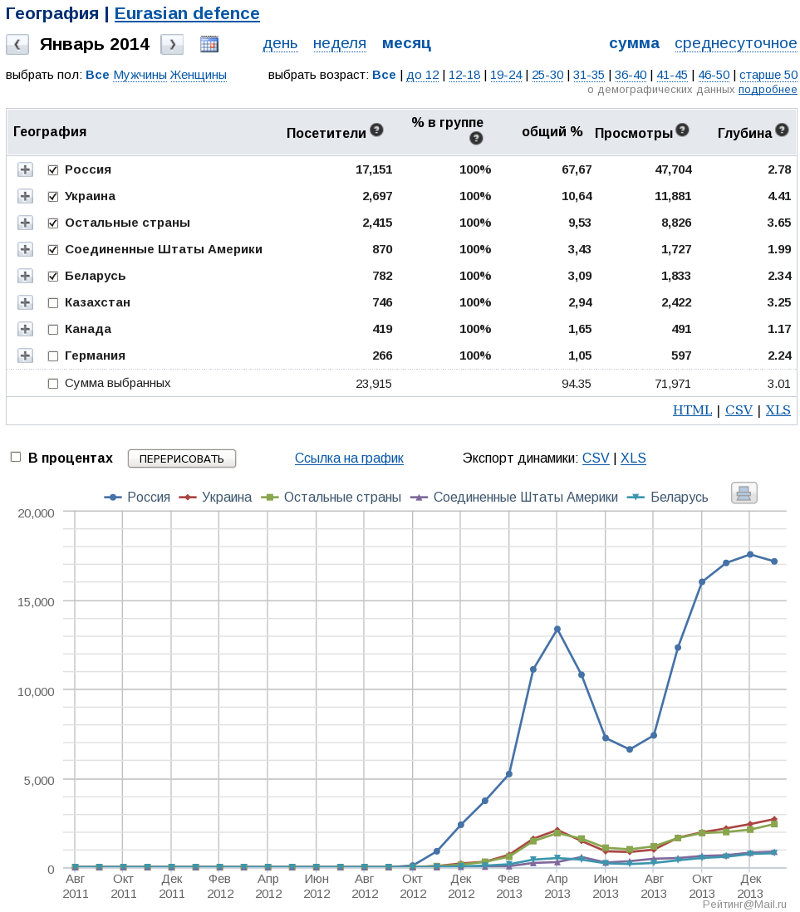Check the Германия checkbox
The image size is (800, 912).
[x=53, y=356]
